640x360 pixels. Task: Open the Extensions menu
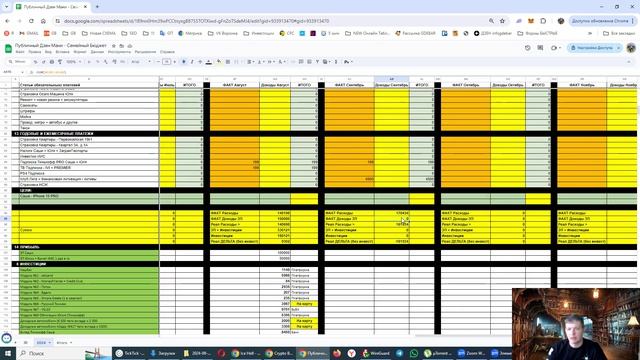click(x=145, y=52)
